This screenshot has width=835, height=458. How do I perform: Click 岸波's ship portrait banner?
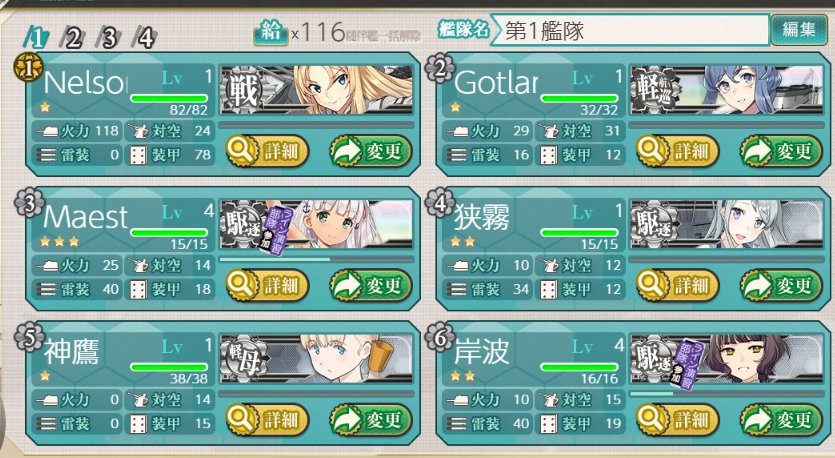tap(726, 358)
